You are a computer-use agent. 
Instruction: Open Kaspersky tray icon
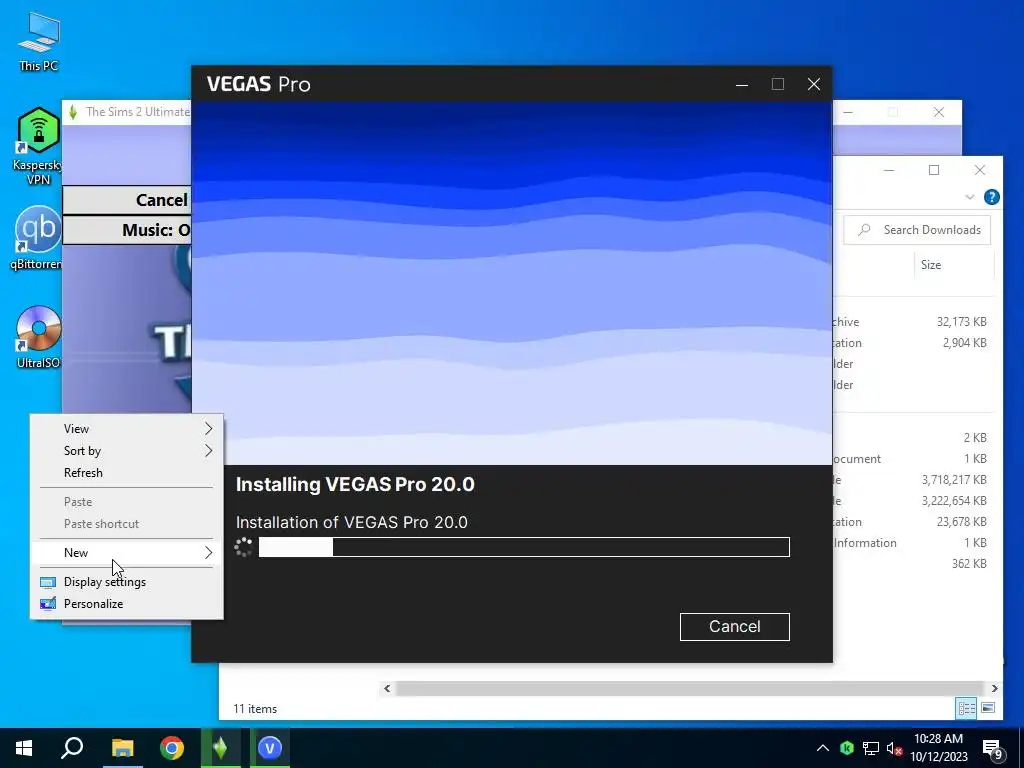click(847, 748)
